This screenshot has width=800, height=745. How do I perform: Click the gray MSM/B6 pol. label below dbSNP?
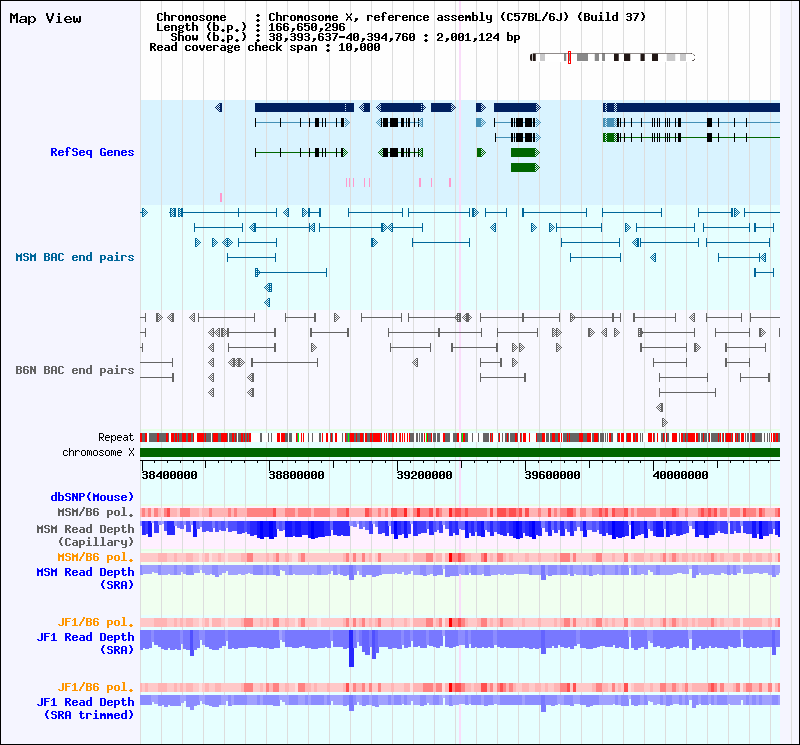coord(95,512)
